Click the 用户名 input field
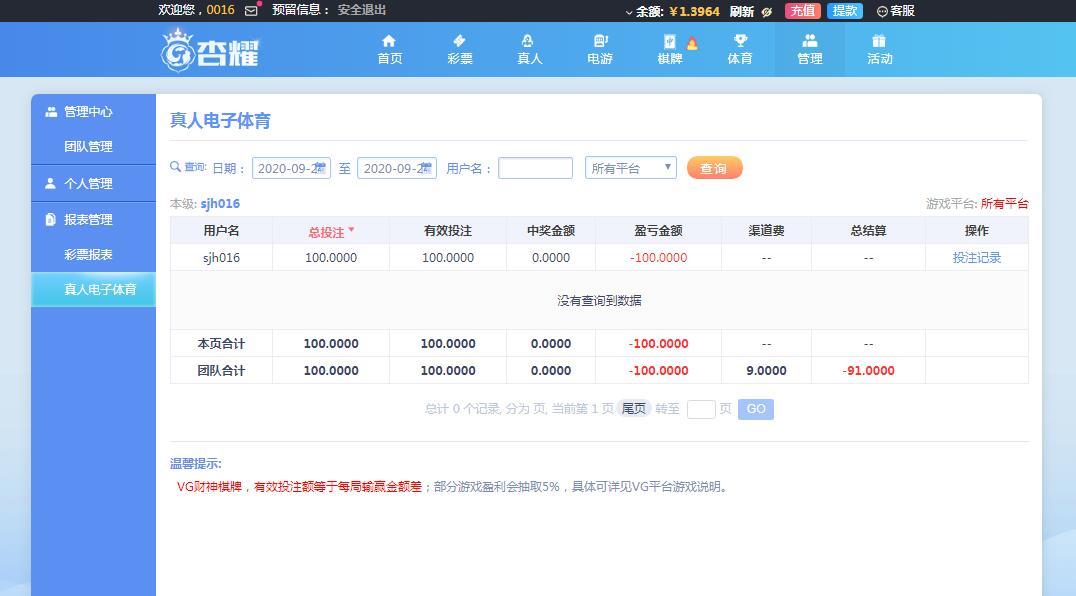1076x596 pixels. (535, 168)
